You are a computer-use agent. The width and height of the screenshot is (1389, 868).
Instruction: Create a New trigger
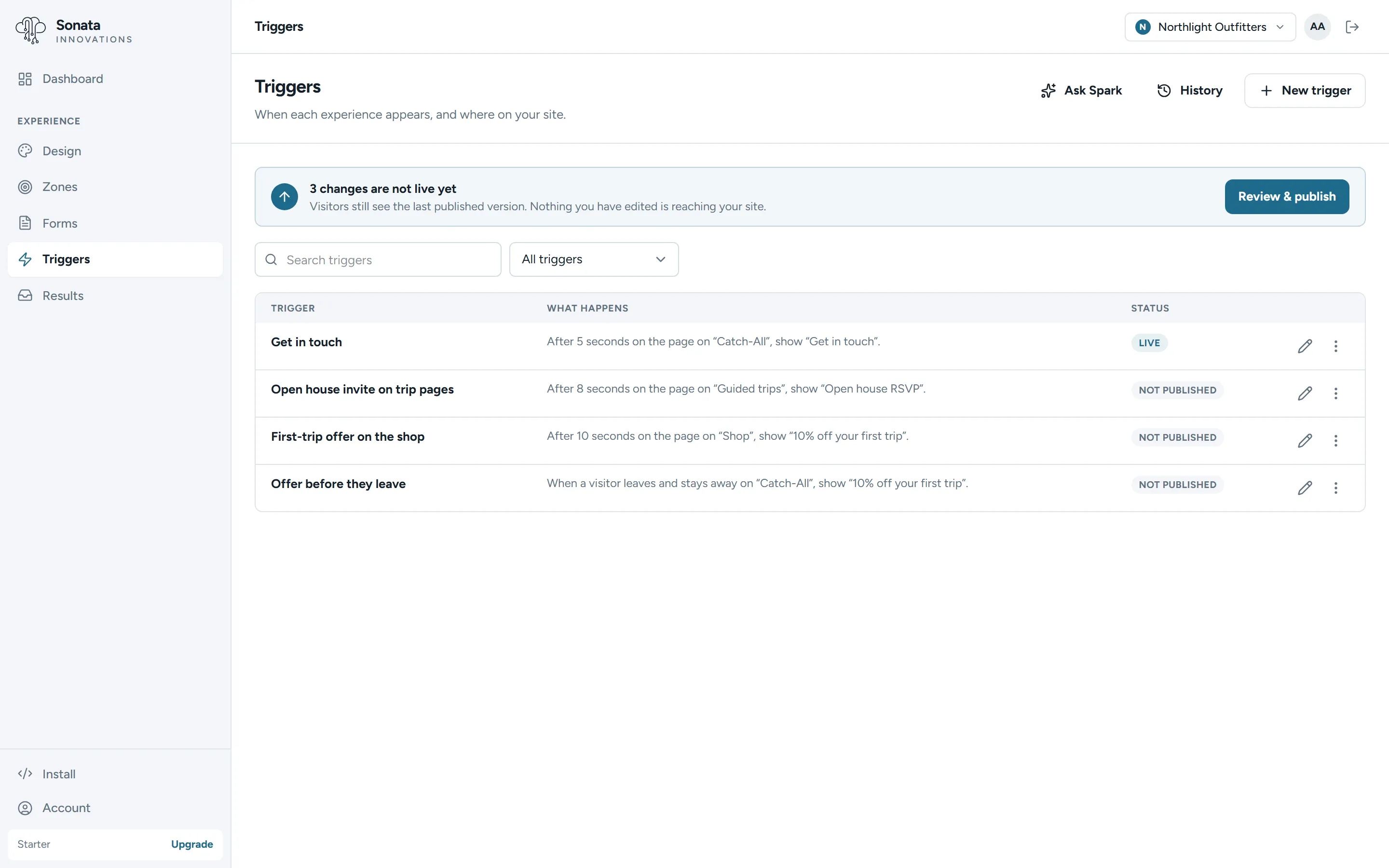pos(1305,91)
